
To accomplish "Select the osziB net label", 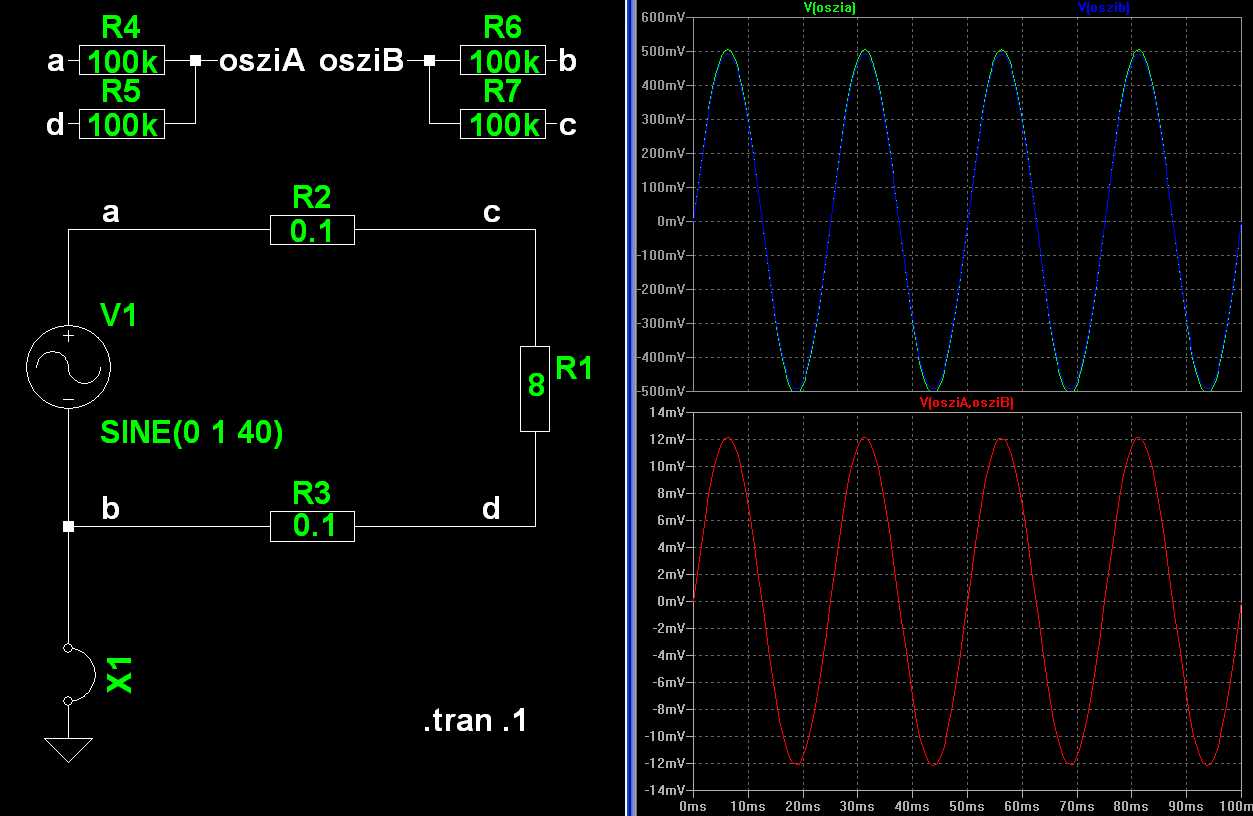I will click(x=361, y=62).
